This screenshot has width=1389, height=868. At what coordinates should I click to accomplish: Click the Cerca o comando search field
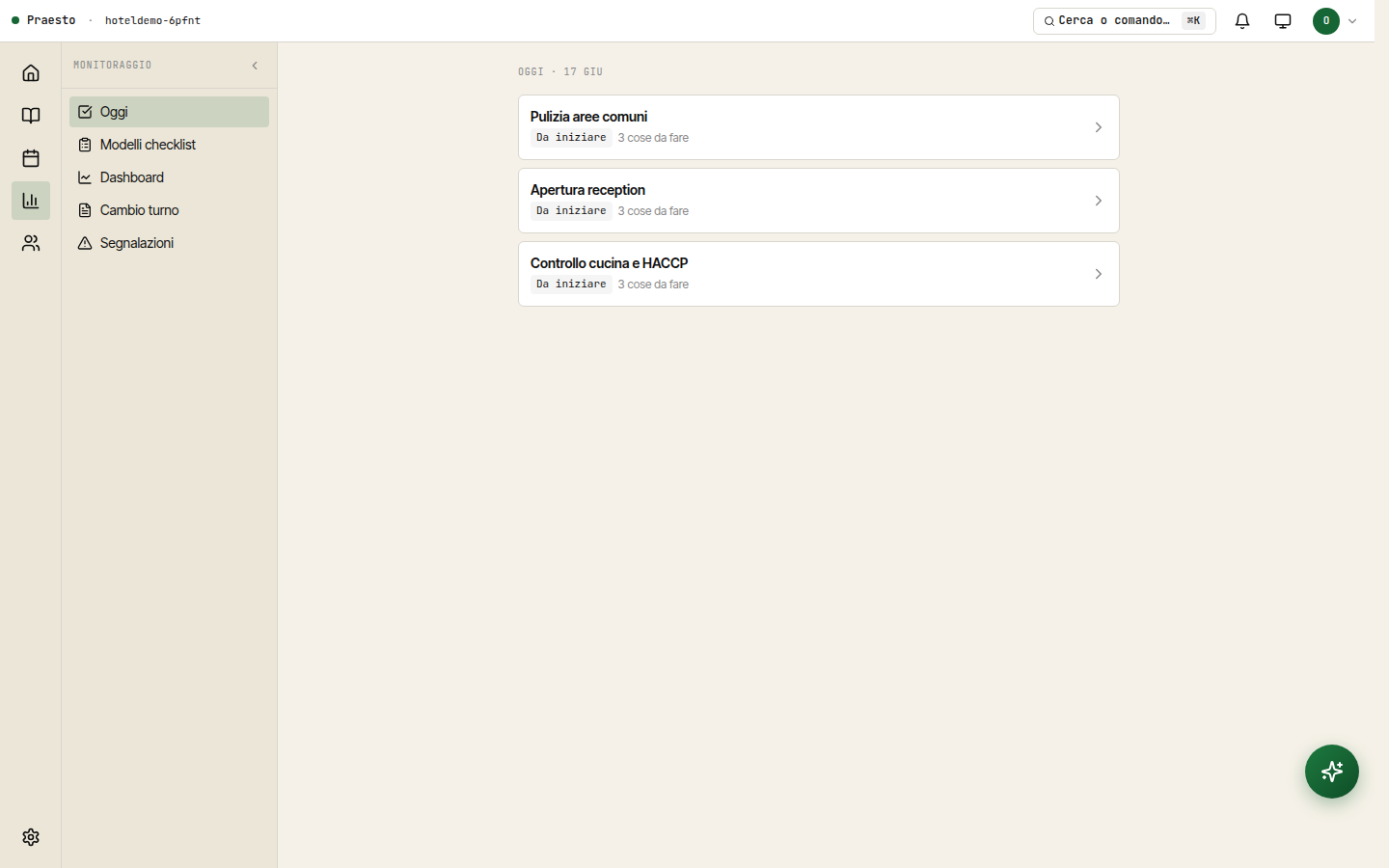[x=1124, y=21]
